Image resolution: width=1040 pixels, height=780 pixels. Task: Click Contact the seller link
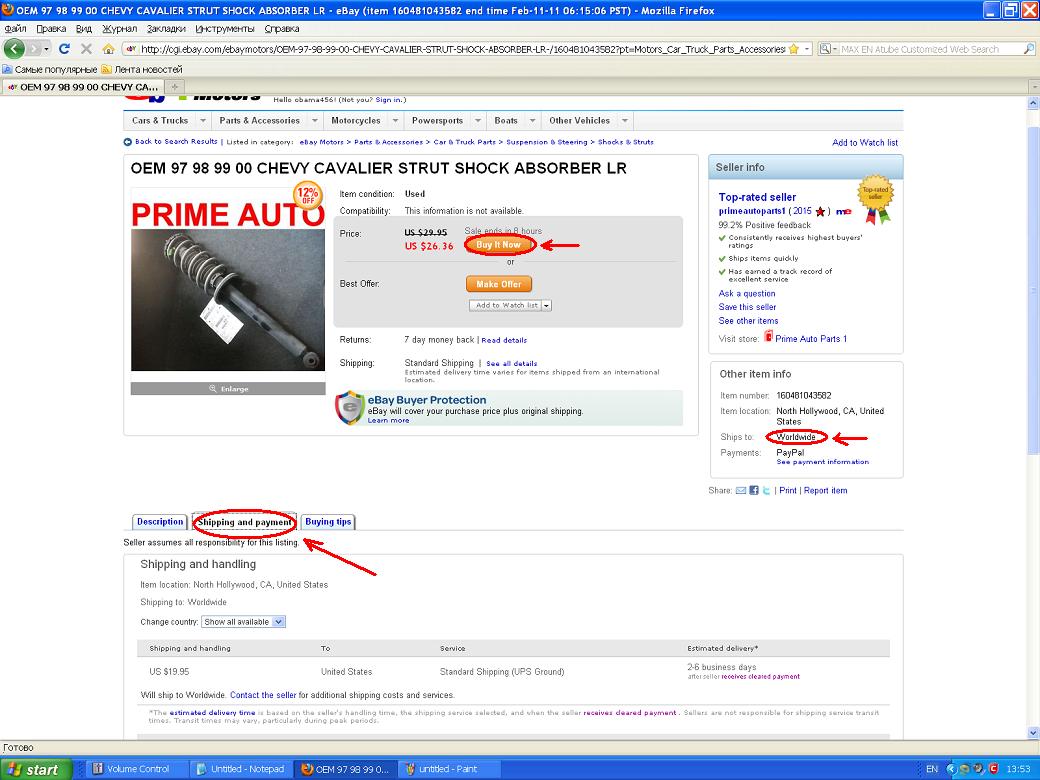pos(263,695)
